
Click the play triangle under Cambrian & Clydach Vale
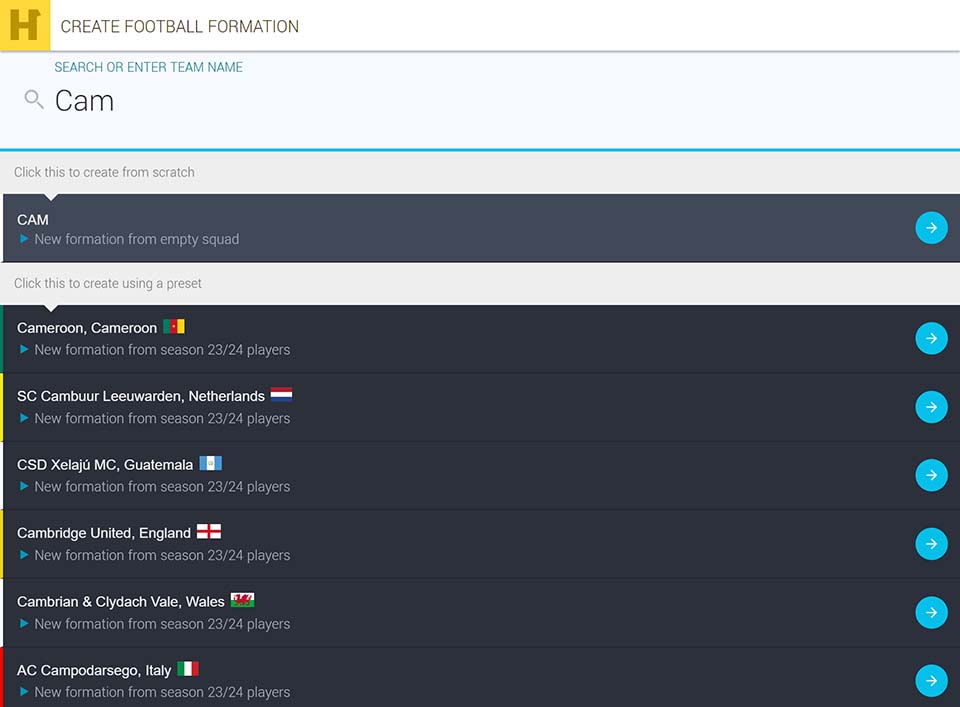coord(24,623)
